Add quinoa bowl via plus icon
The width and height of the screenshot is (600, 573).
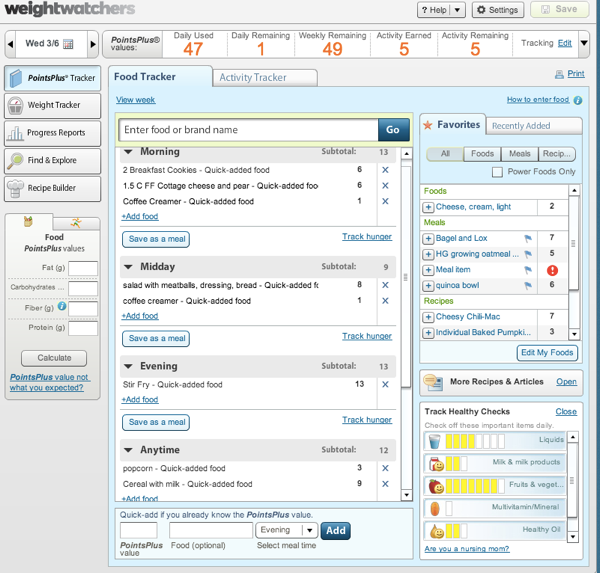click(428, 286)
